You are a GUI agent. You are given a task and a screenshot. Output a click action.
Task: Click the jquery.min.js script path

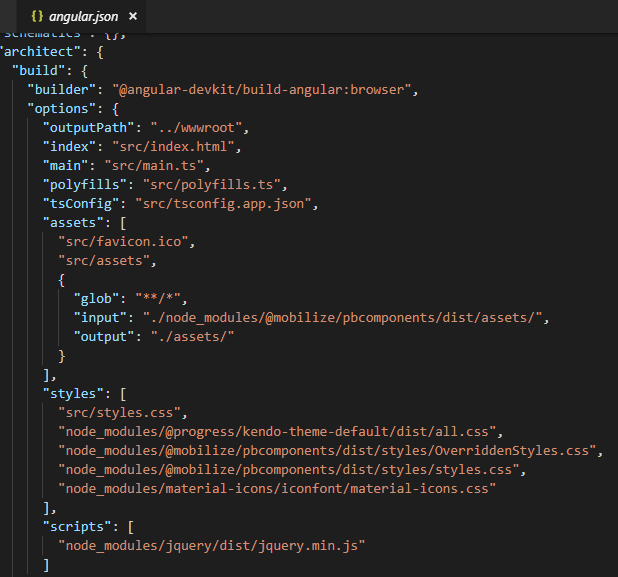(x=212, y=546)
